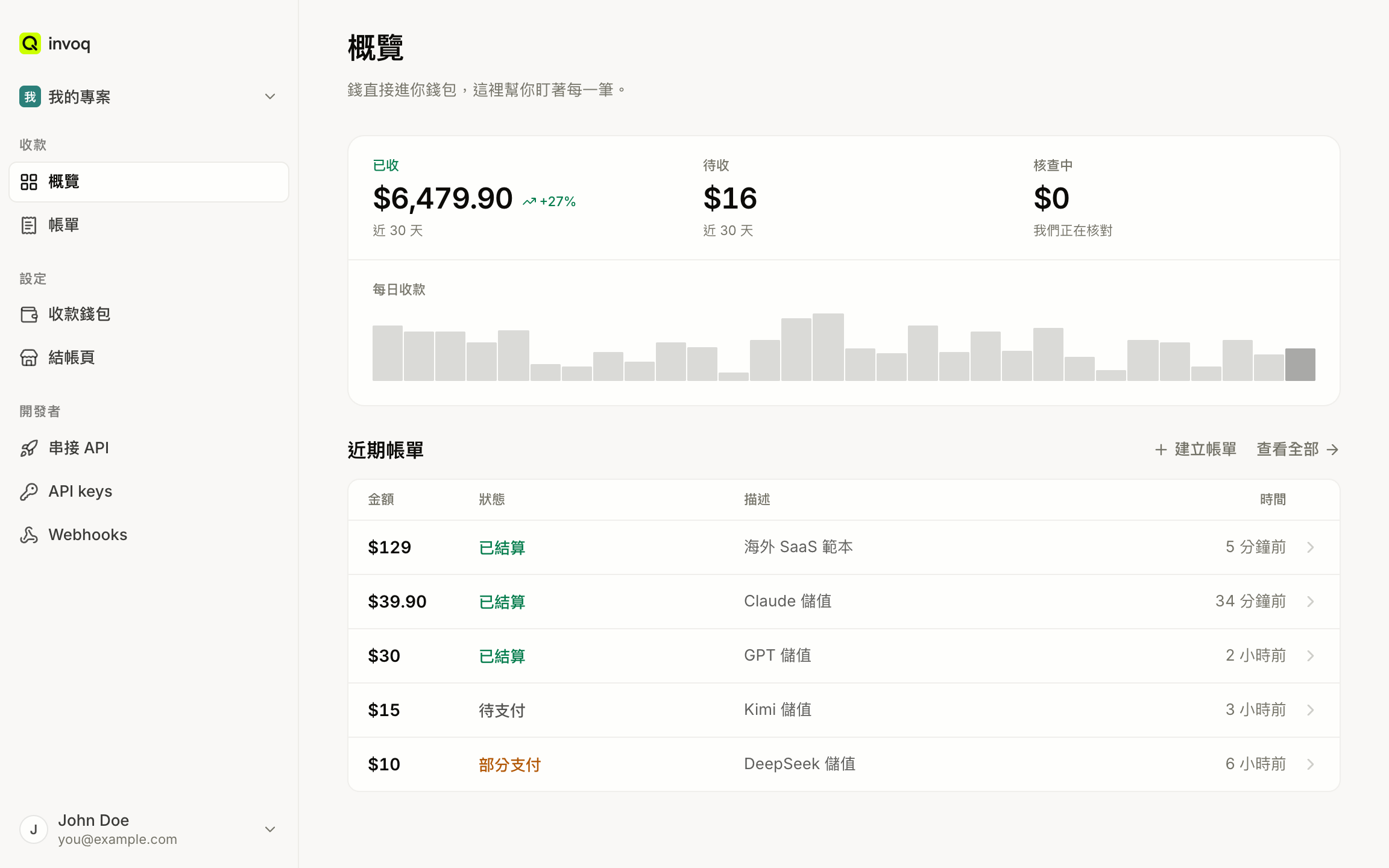Click the 描述 column header
The image size is (1389, 868).
click(757, 500)
